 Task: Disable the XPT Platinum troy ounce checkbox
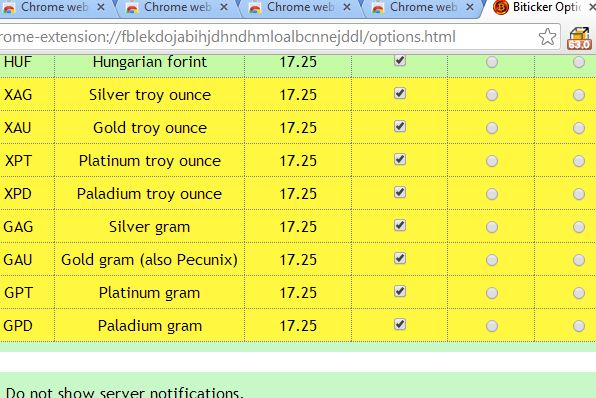point(400,159)
